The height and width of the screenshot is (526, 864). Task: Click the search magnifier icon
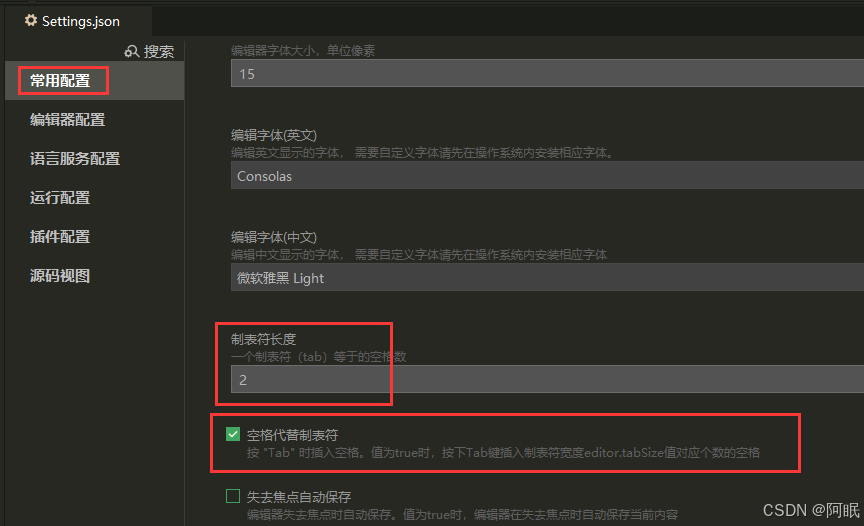pyautogui.click(x=132, y=51)
